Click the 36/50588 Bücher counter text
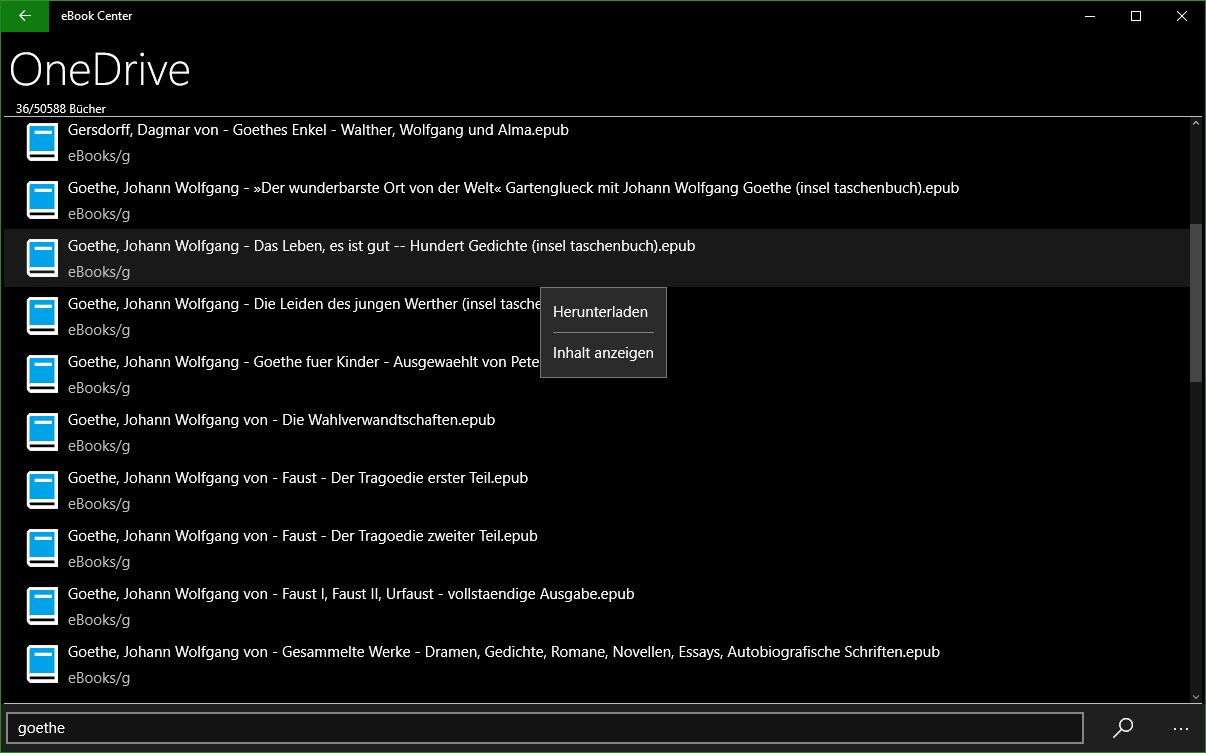The height and width of the screenshot is (753, 1206). click(61, 108)
